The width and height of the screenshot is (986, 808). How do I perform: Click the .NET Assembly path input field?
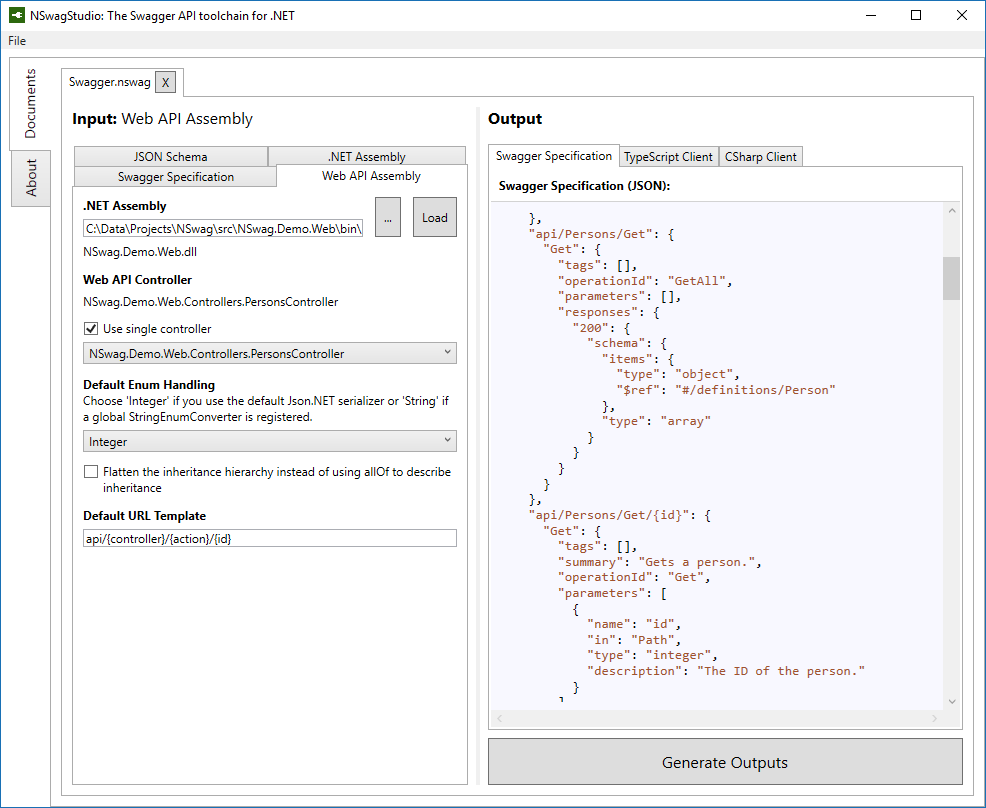click(223, 228)
